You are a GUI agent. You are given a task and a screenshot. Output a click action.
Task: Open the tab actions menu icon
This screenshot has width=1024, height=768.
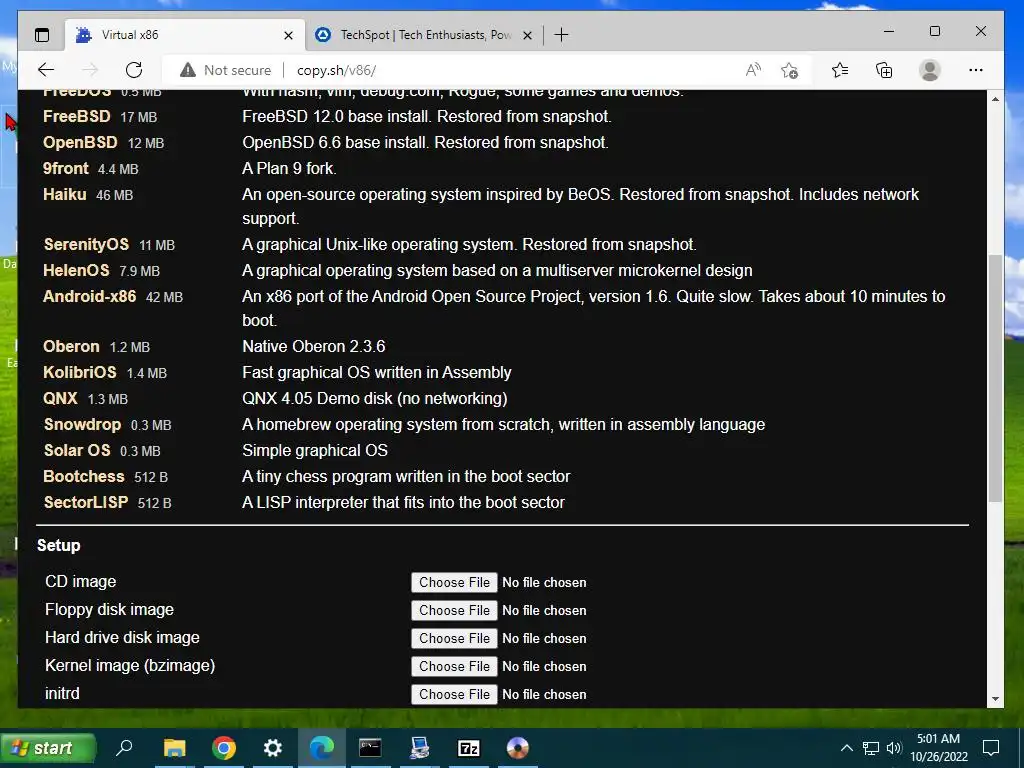pos(42,35)
